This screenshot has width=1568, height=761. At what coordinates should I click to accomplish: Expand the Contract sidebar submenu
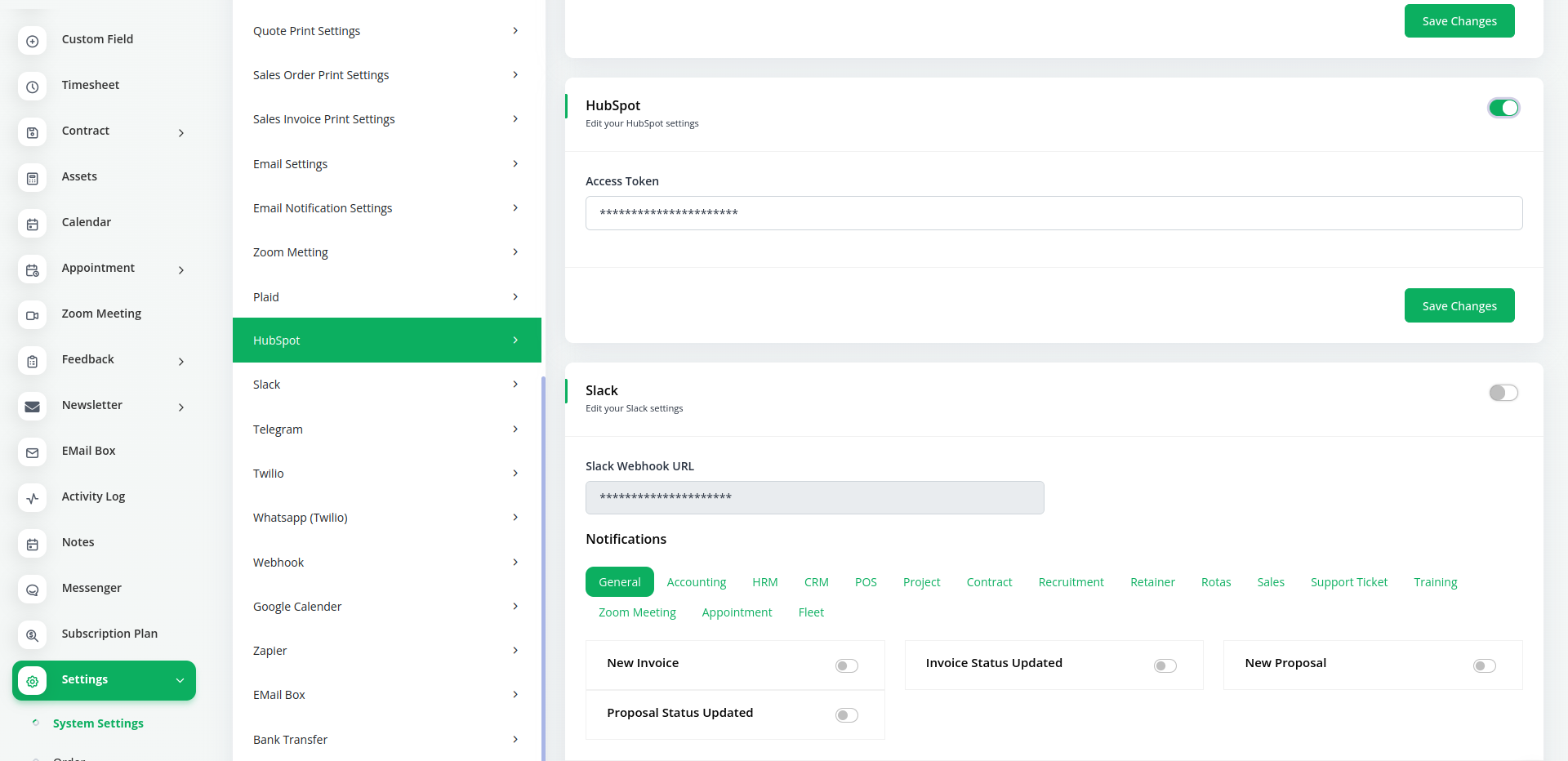180,133
